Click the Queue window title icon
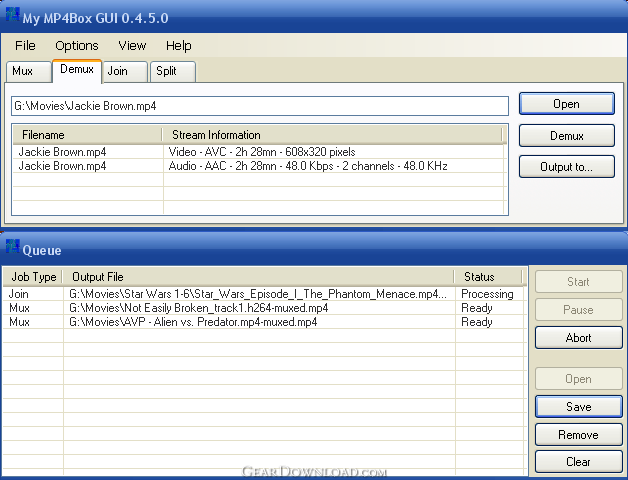628x480 pixels. tap(12, 246)
